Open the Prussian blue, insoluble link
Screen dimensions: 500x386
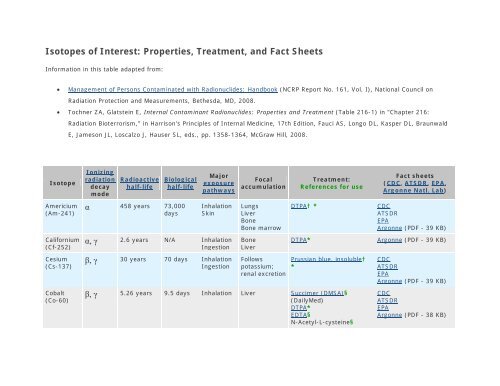coord(326,259)
